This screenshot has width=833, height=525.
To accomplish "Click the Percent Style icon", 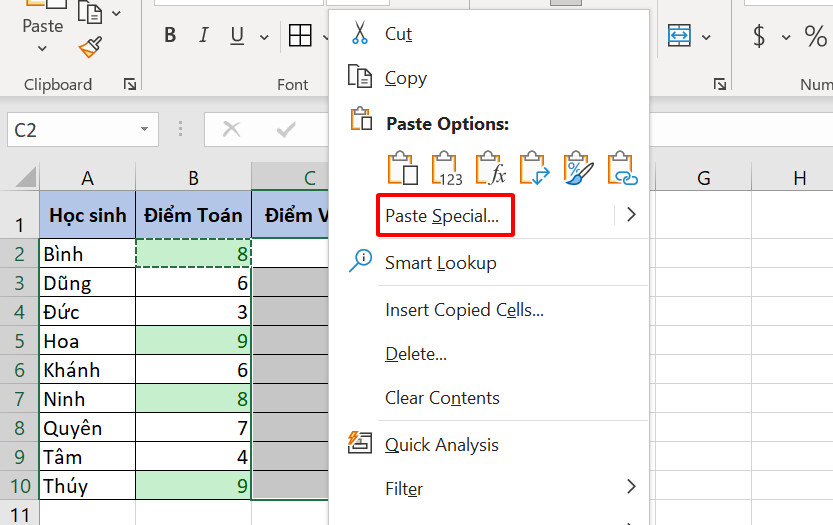I will pyautogui.click(x=815, y=36).
